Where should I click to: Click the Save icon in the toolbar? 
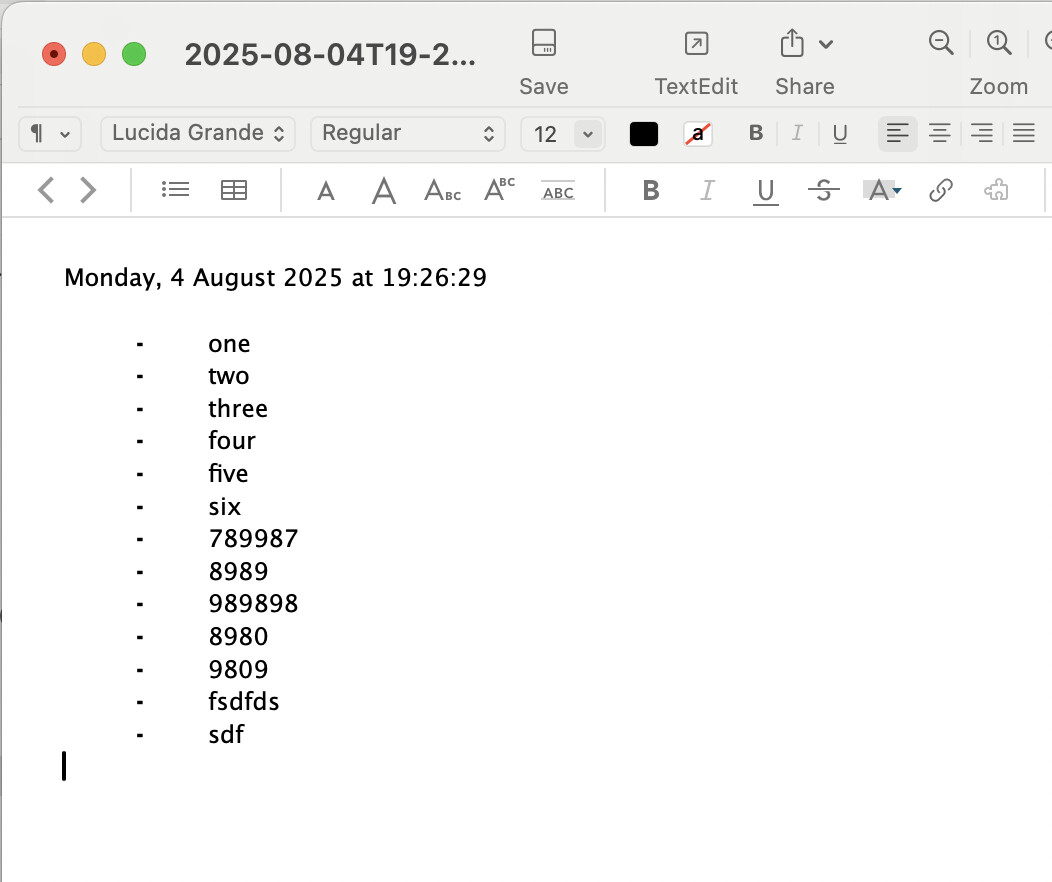click(543, 44)
